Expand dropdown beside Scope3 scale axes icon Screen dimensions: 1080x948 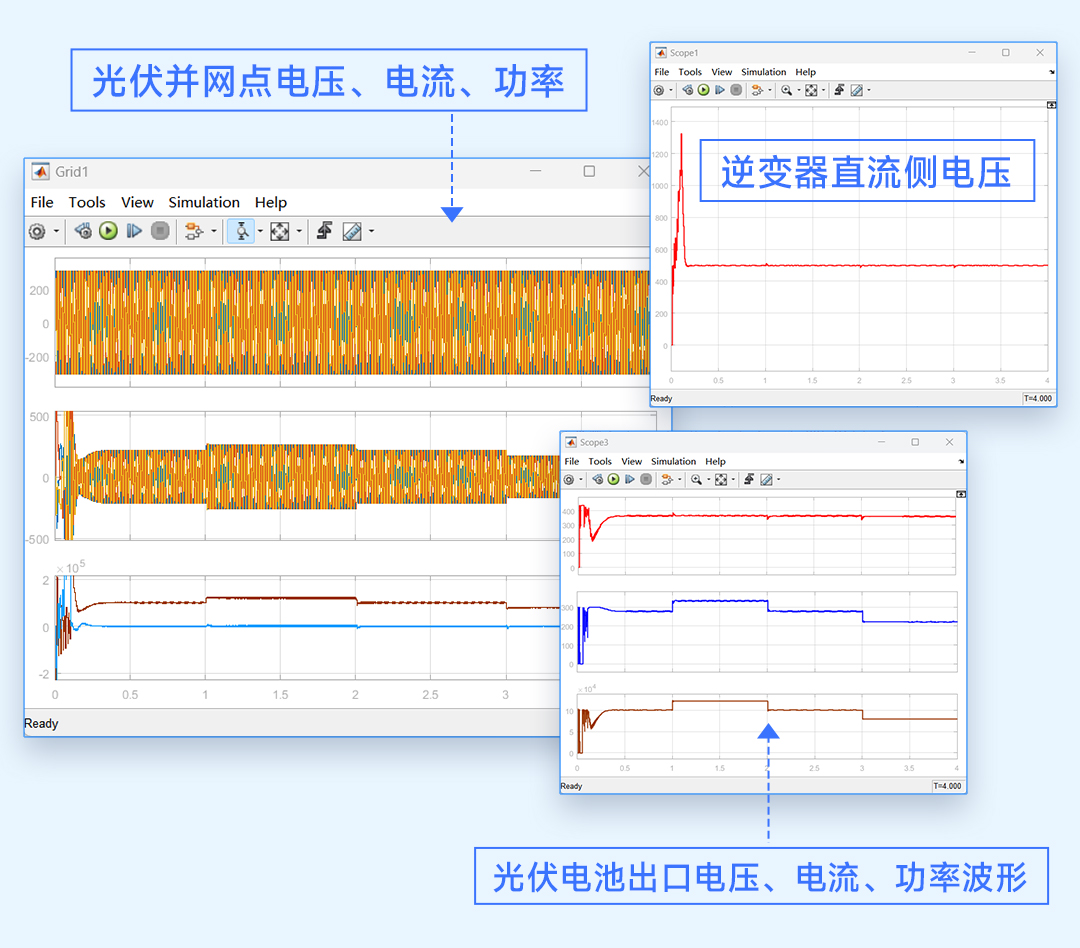(x=733, y=480)
